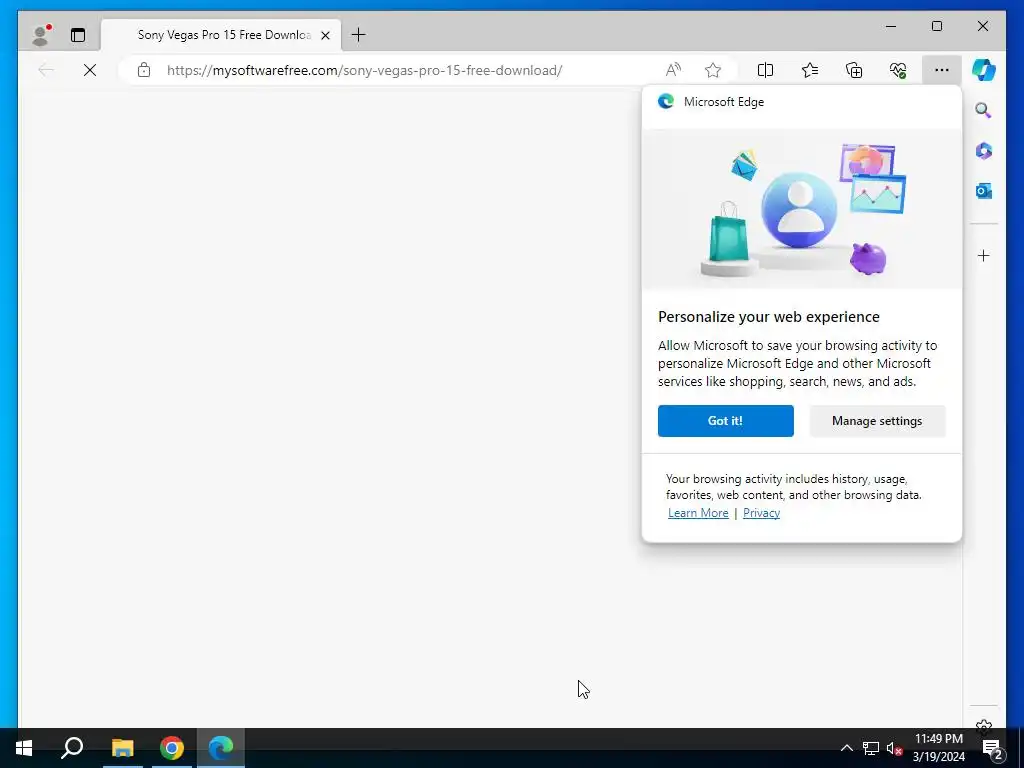Show hidden system tray icons

[x=846, y=748]
